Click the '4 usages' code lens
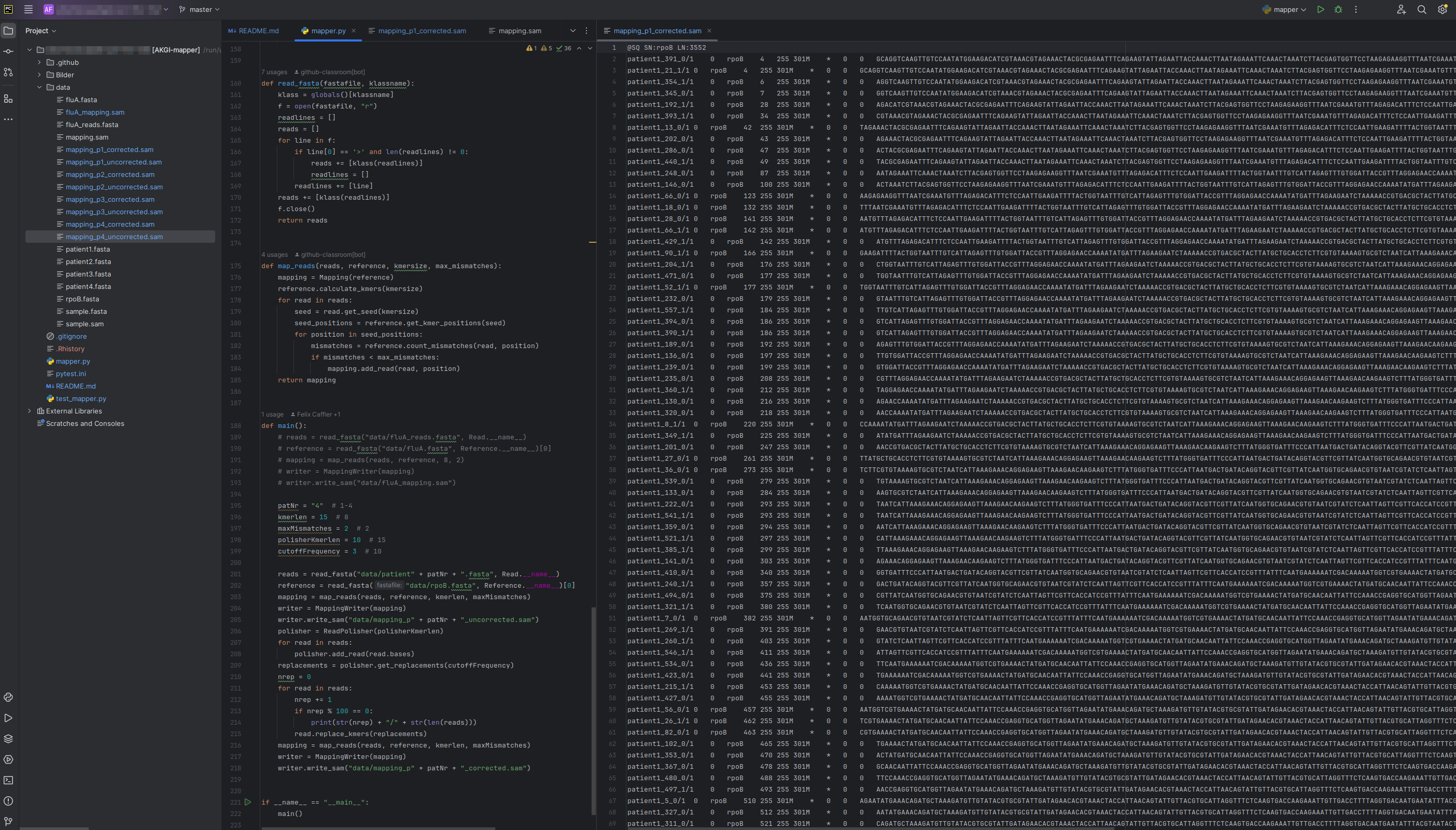Viewport: 1456px width, 830px height. coord(274,254)
